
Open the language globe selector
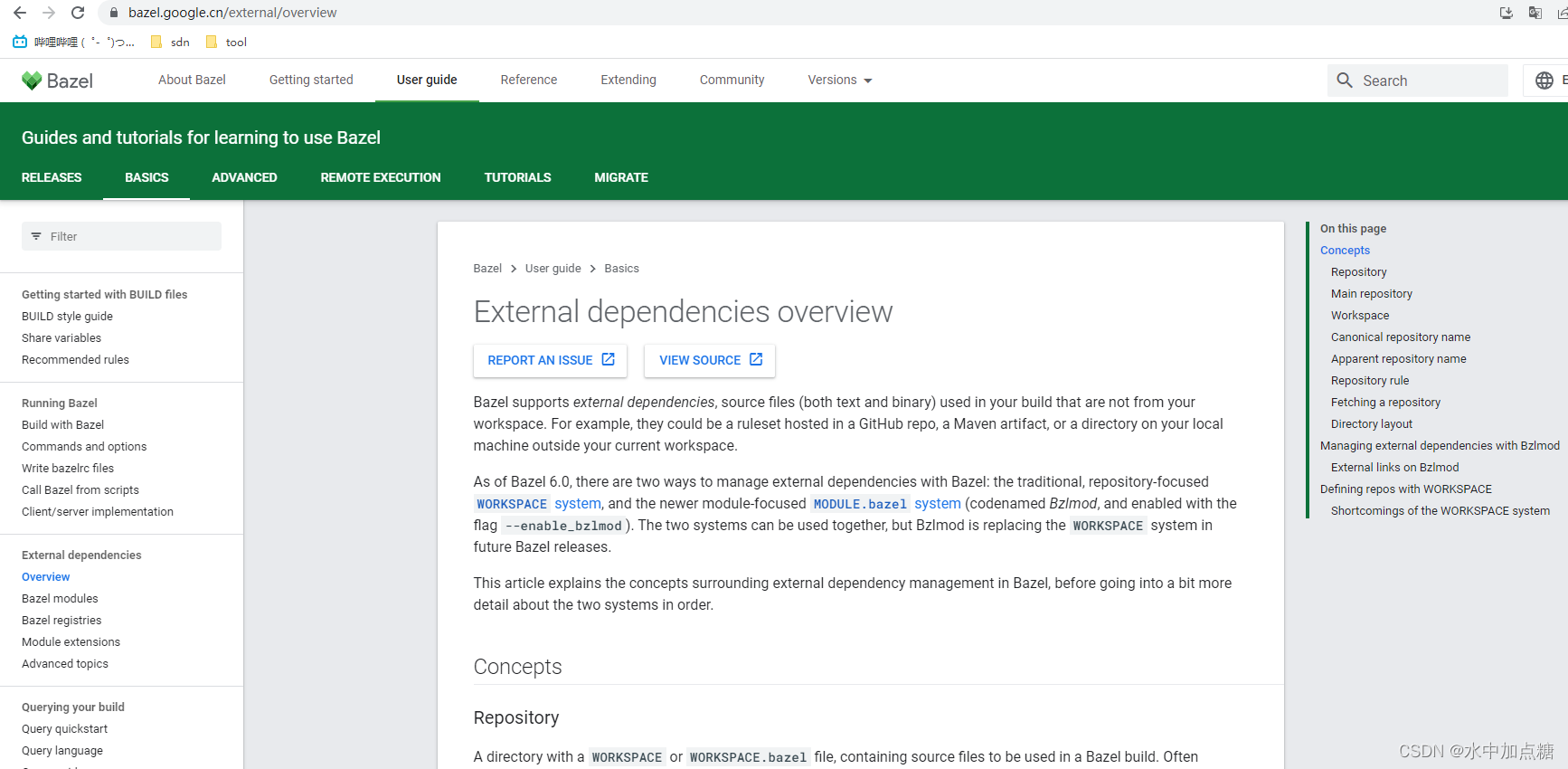[x=1544, y=81]
